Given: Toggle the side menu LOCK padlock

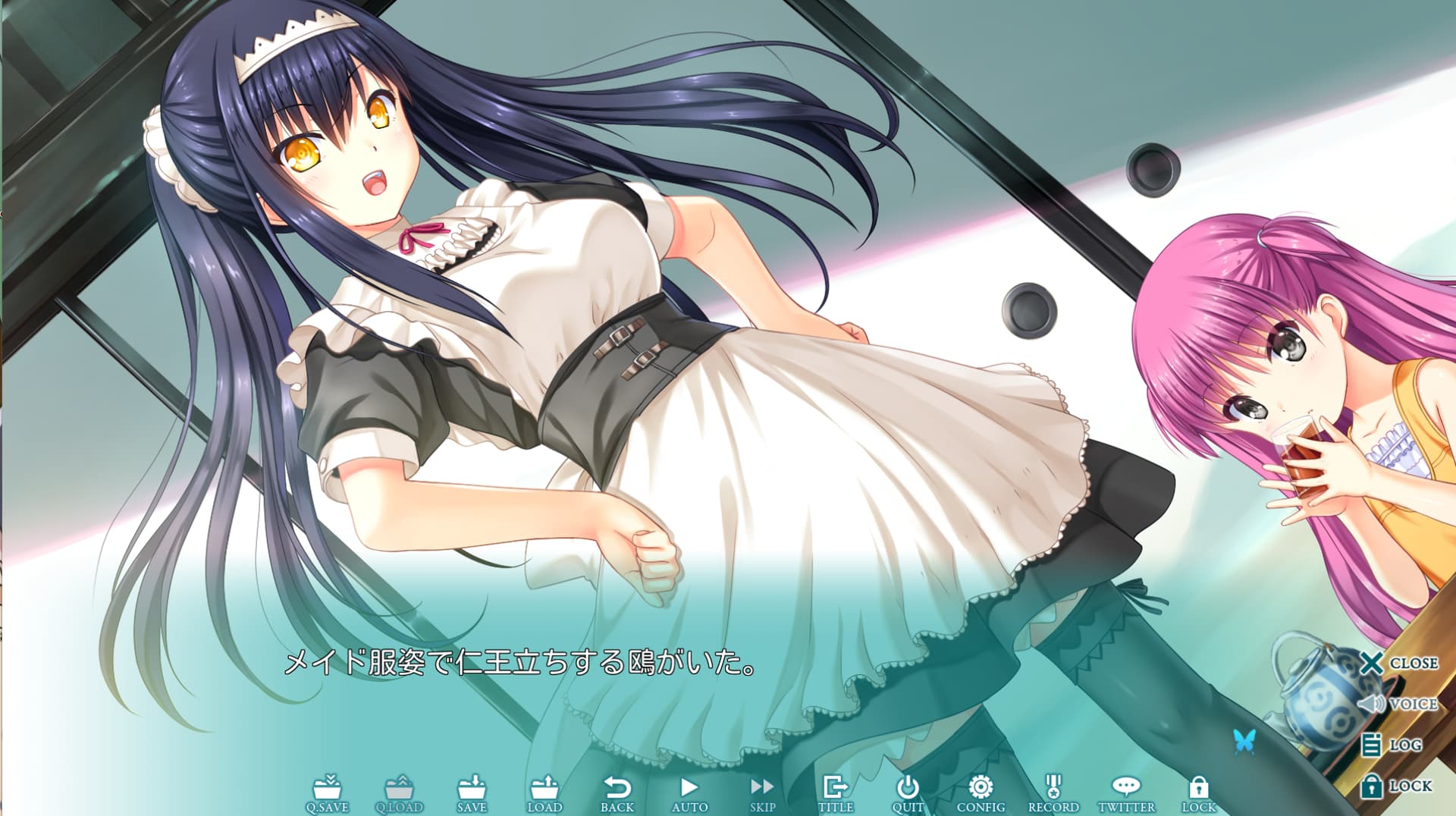Looking at the screenshot, I should 1396,786.
